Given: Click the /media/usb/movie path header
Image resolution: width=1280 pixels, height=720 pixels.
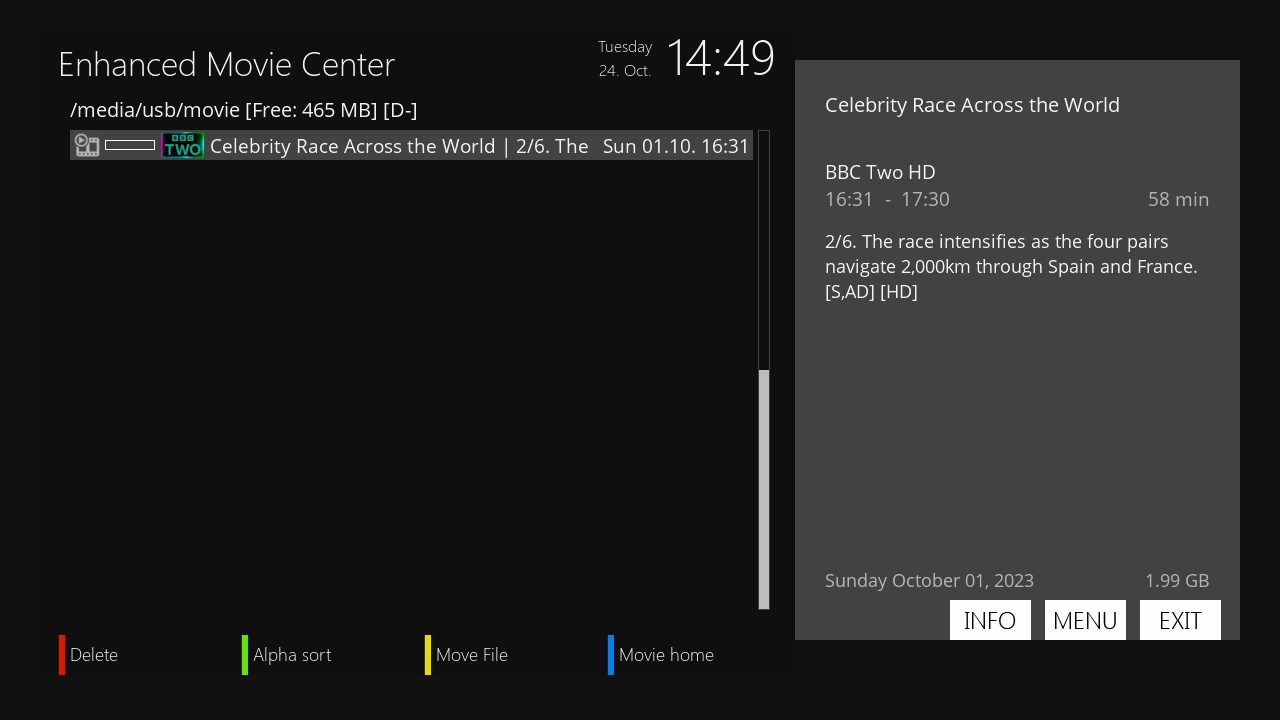Looking at the screenshot, I should point(243,110).
